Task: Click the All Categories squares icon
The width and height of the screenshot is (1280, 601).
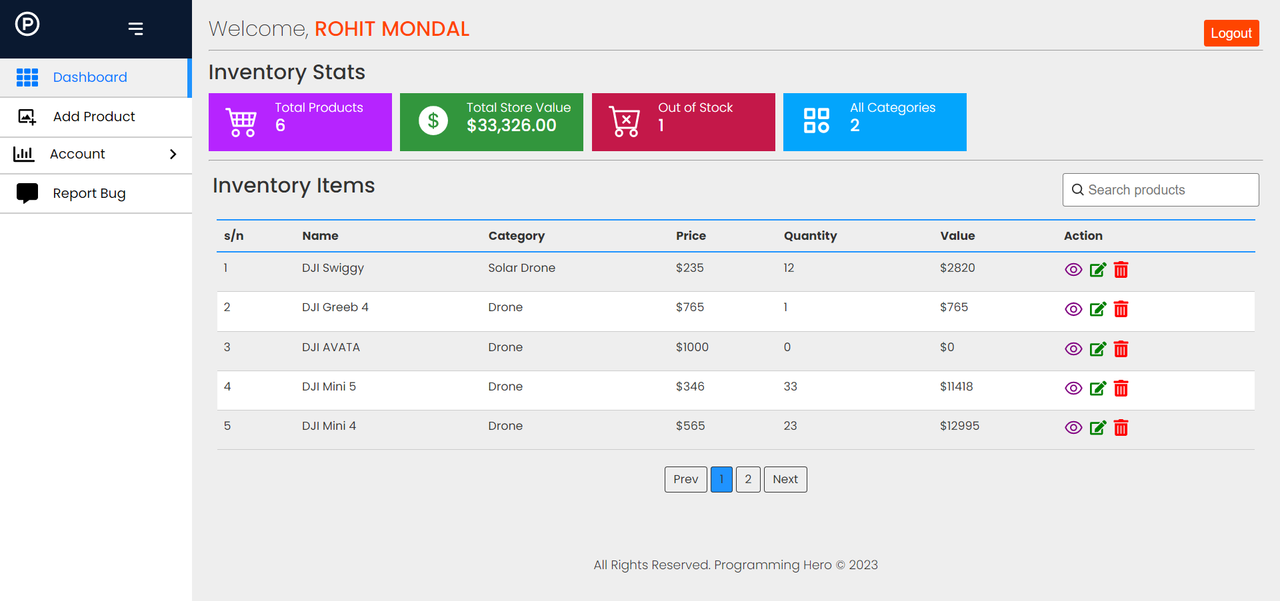Action: pos(817,121)
